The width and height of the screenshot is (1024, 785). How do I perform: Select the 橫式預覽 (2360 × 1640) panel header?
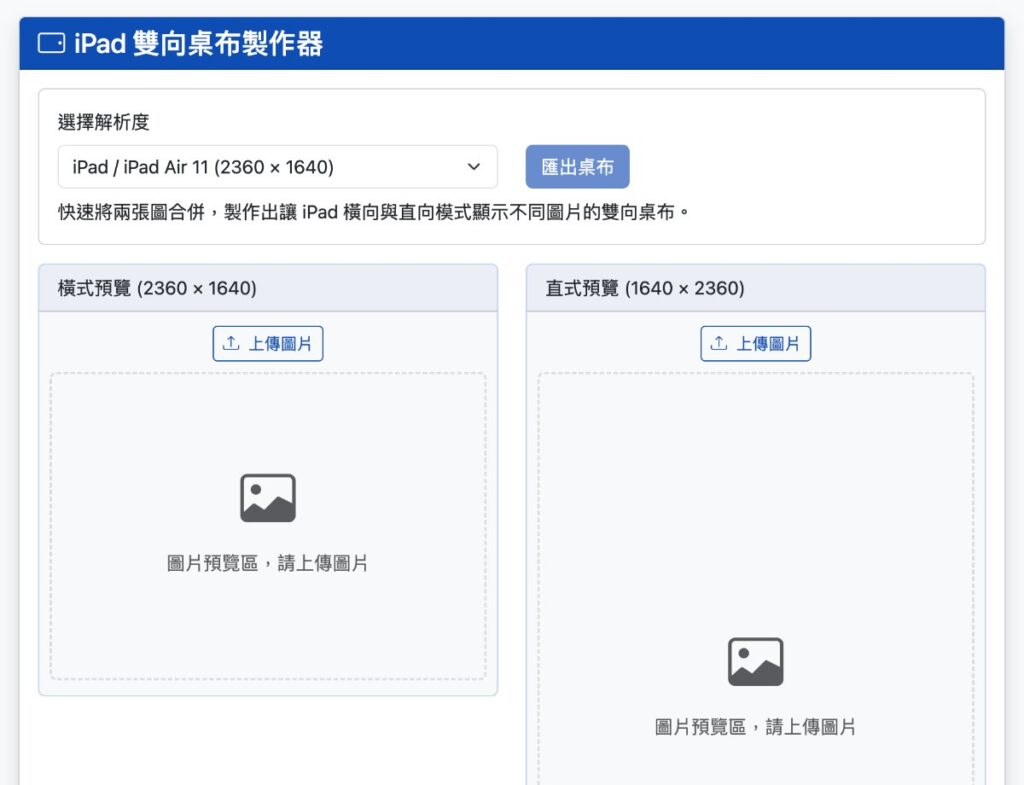(267, 288)
